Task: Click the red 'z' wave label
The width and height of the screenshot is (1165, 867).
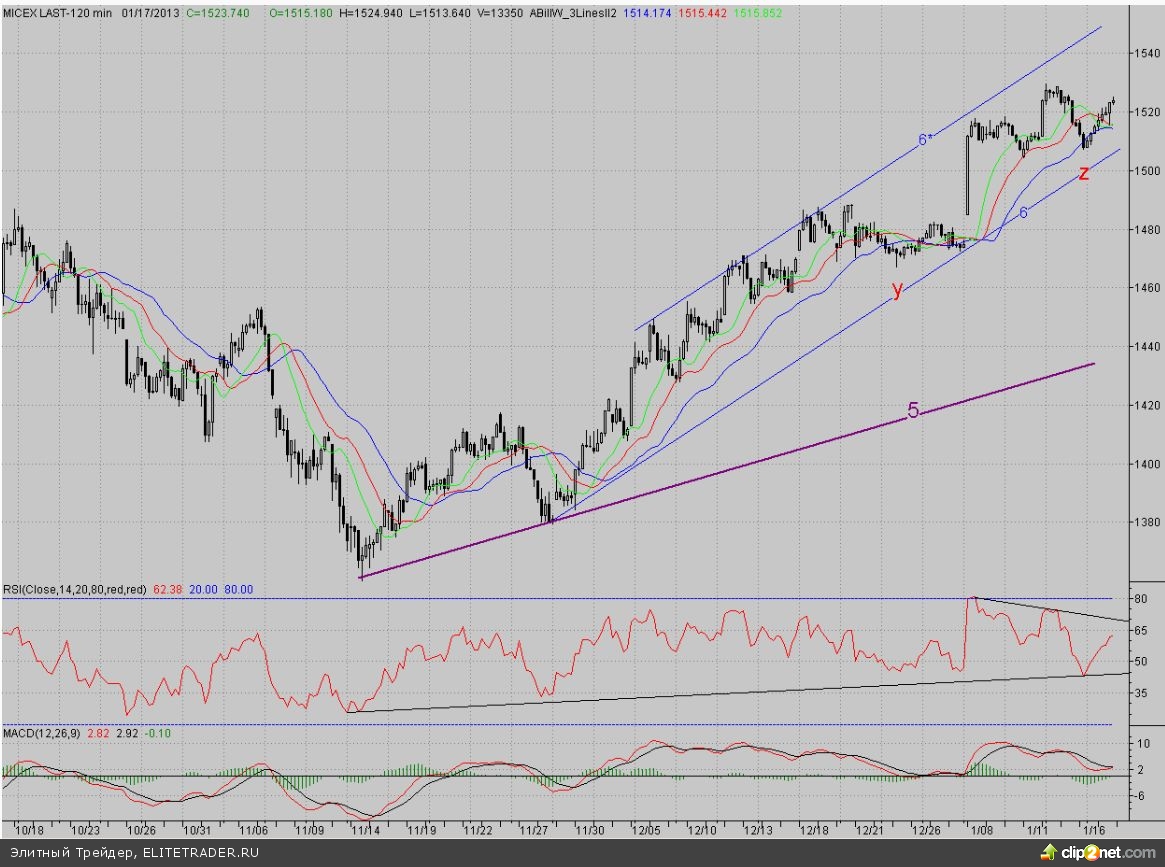Action: coord(1084,173)
